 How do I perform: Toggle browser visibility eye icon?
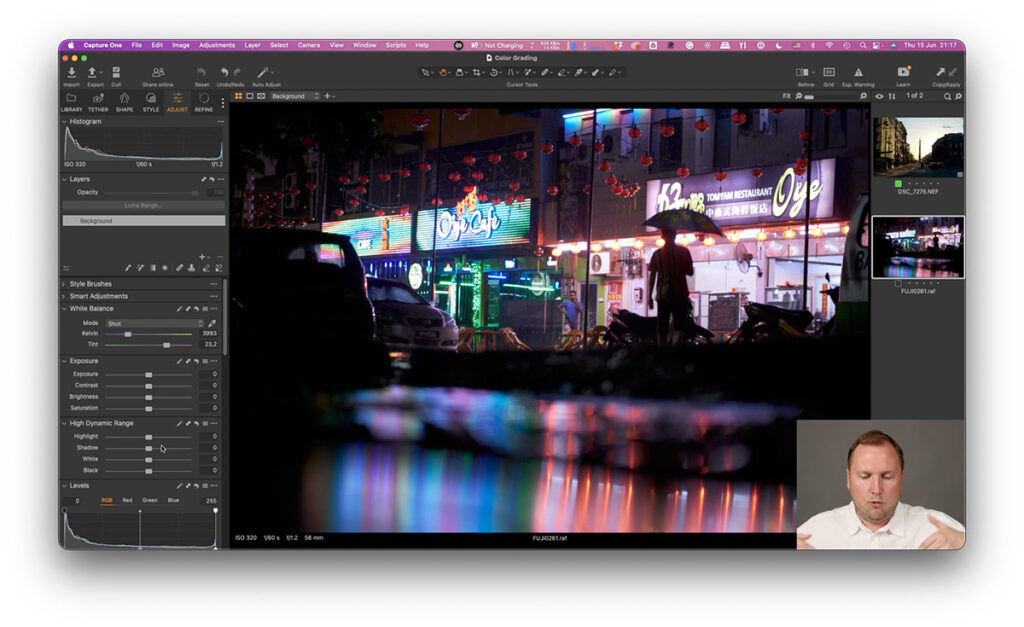[x=879, y=96]
